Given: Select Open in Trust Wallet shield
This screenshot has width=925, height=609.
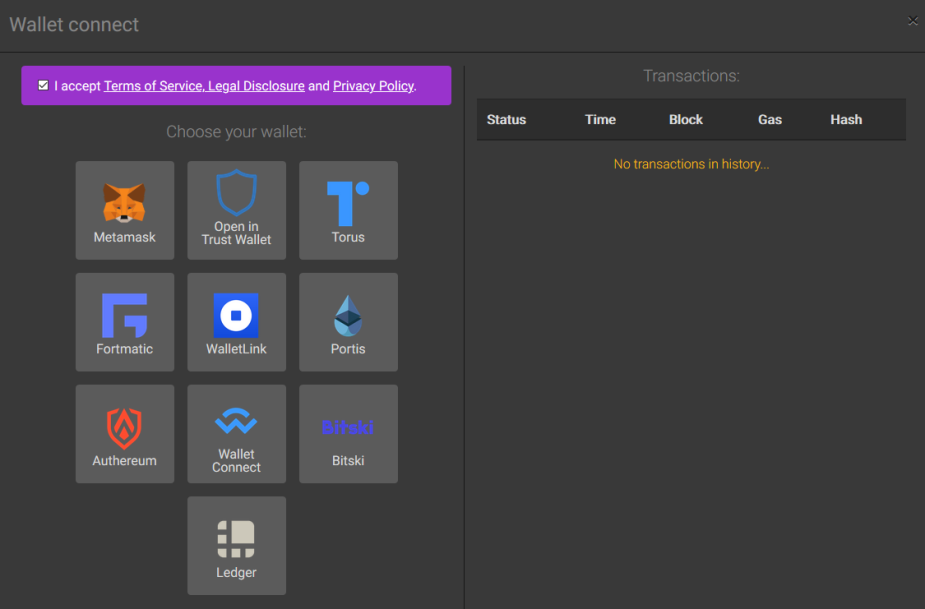Looking at the screenshot, I should tap(237, 210).
